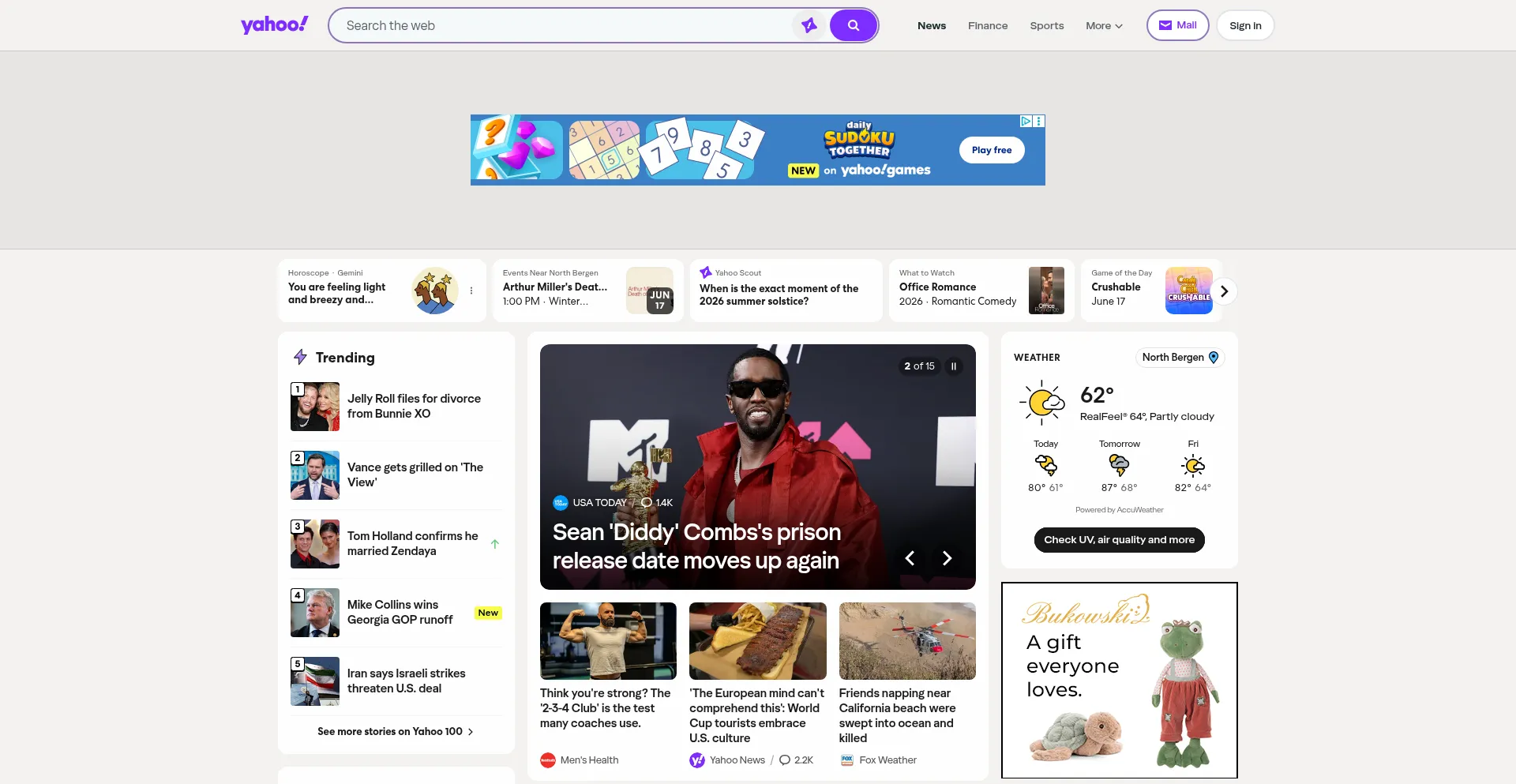The height and width of the screenshot is (784, 1516).
Task: Click Today's forecast weather icon
Action: 1045,465
